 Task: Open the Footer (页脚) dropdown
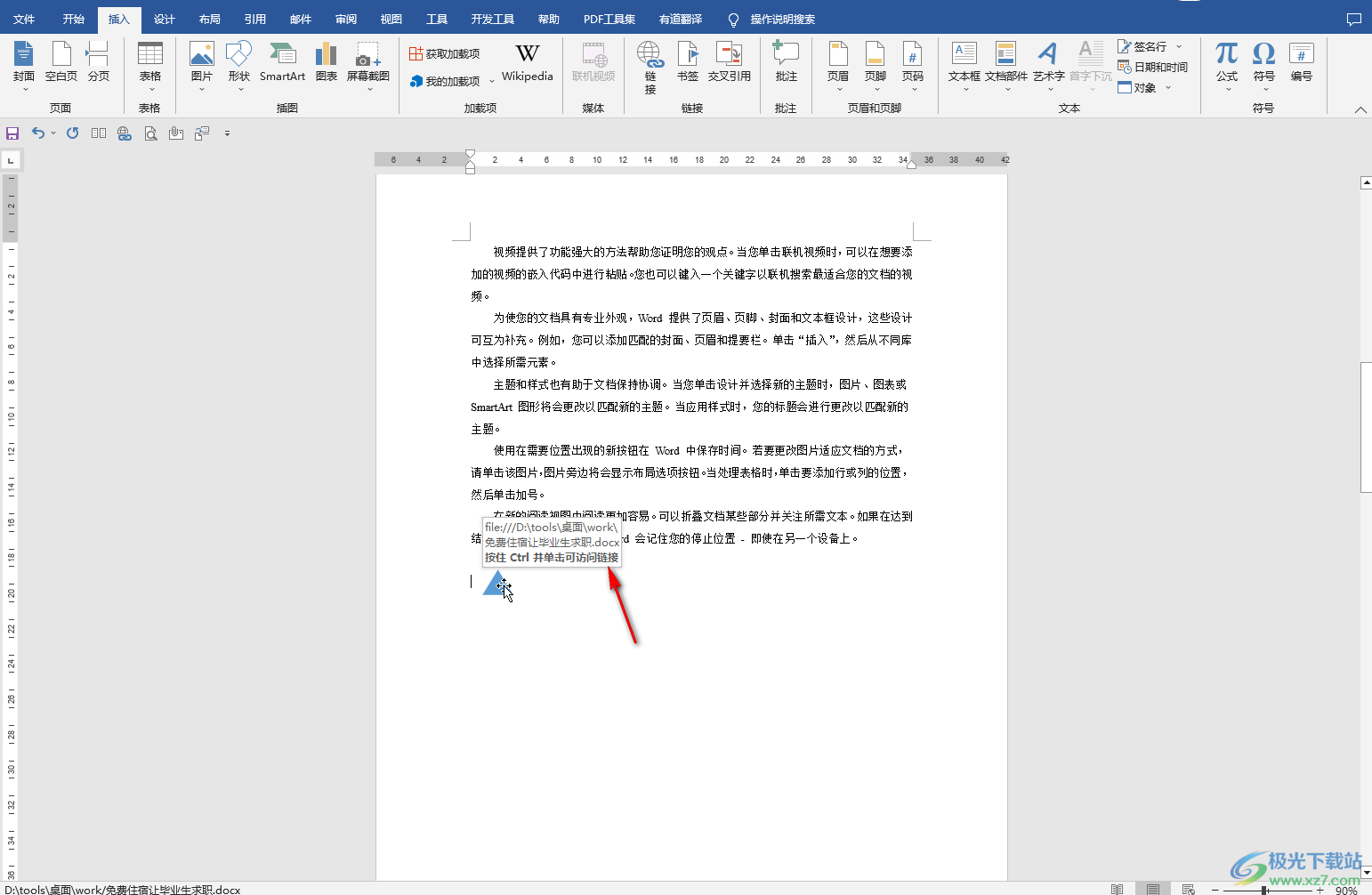(x=876, y=64)
